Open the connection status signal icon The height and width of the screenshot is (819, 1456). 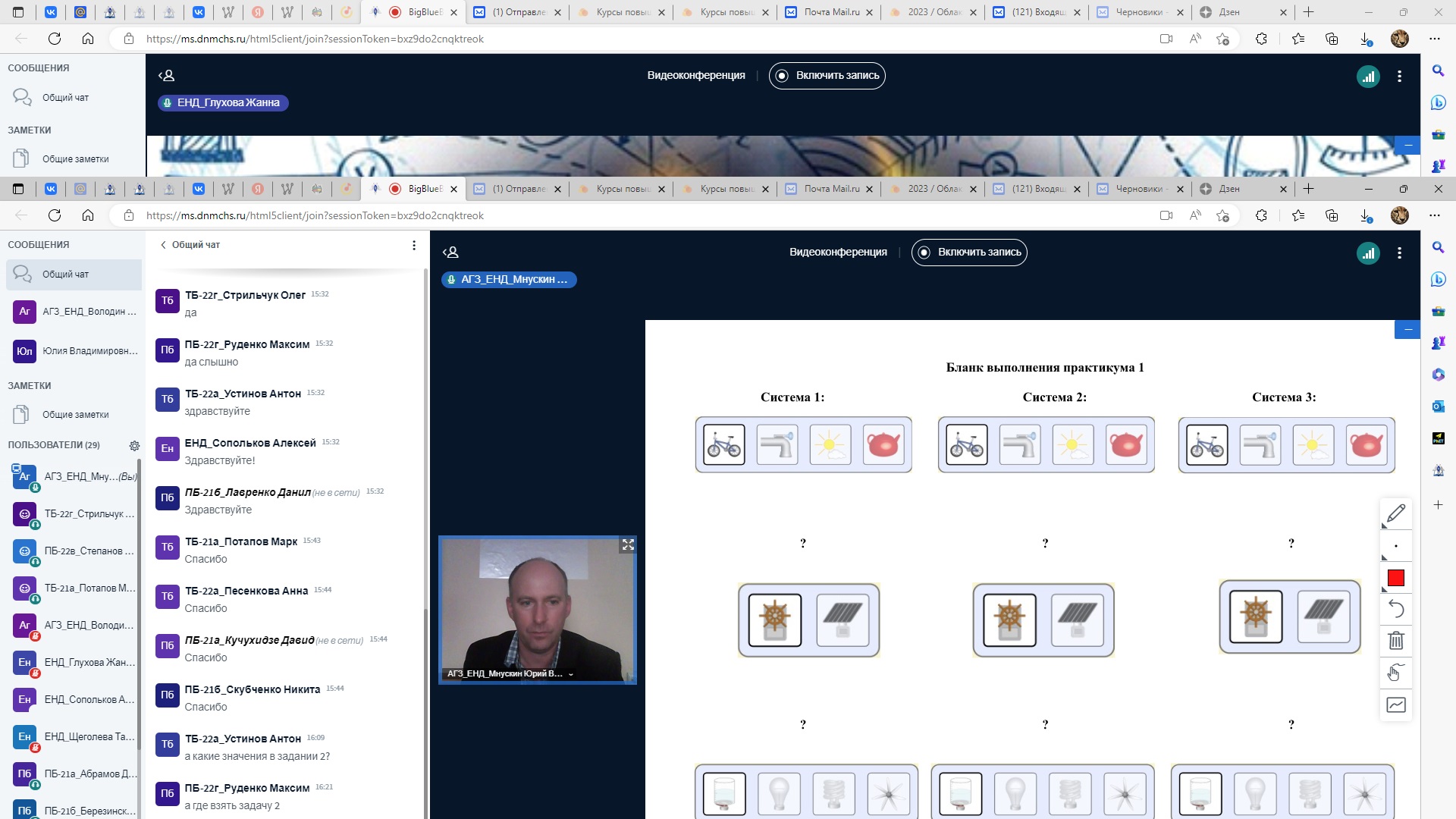pos(1368,253)
